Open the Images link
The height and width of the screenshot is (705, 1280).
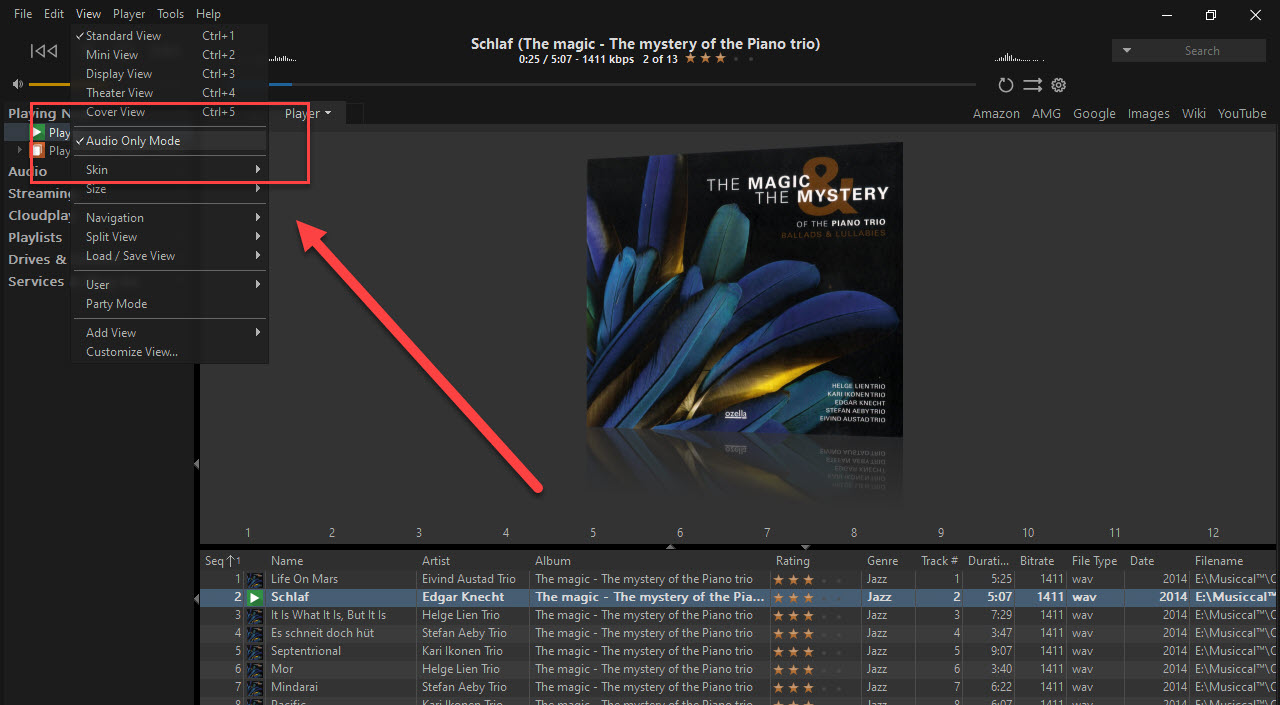[x=1148, y=114]
